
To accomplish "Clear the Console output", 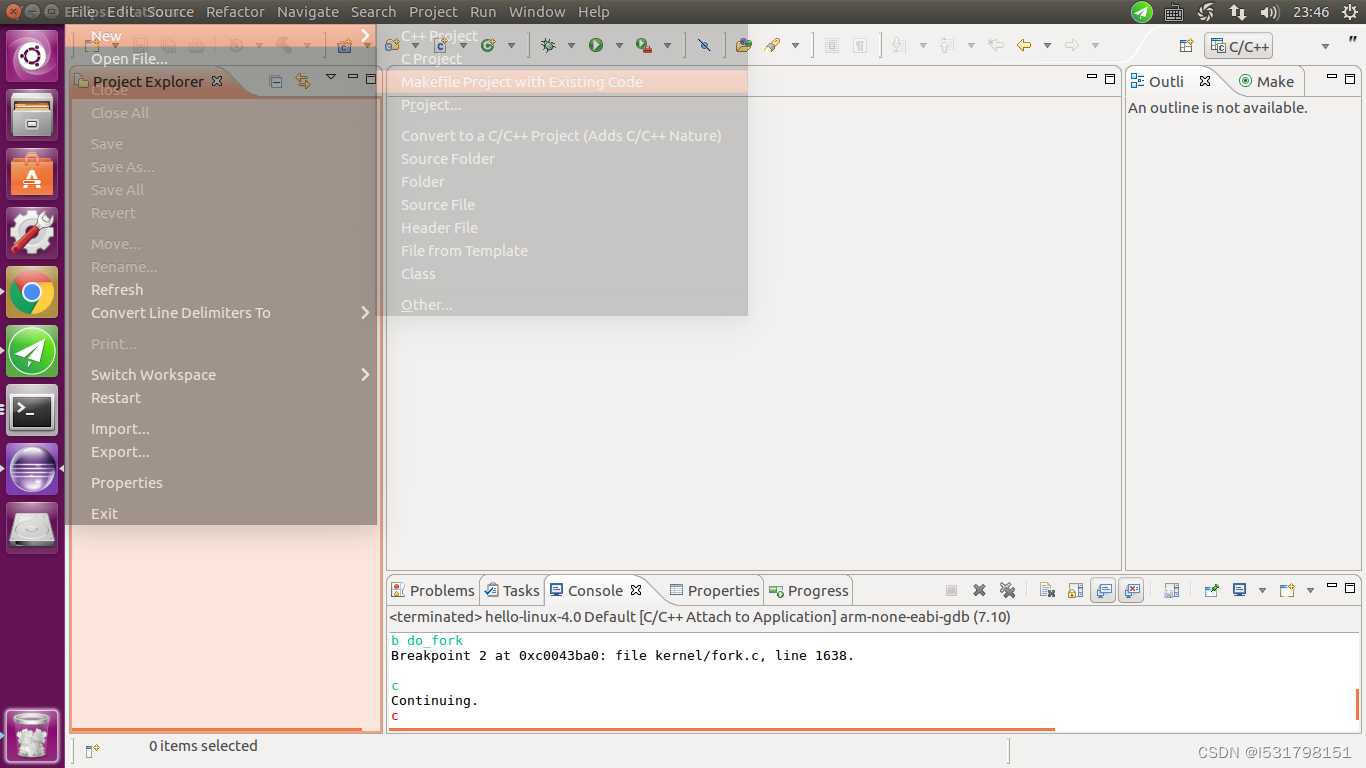I will pyautogui.click(x=1047, y=590).
